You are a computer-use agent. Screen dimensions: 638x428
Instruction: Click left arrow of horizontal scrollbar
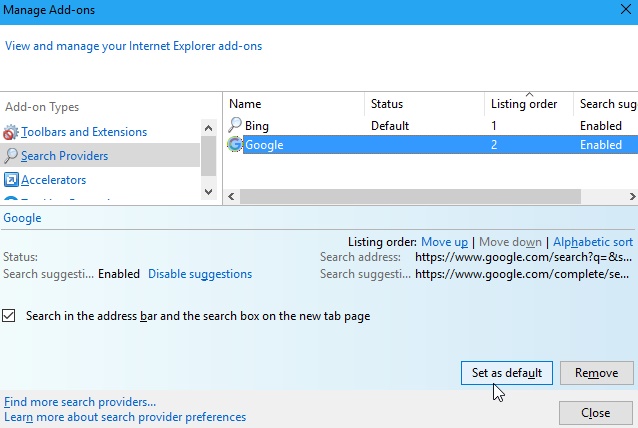(231, 197)
